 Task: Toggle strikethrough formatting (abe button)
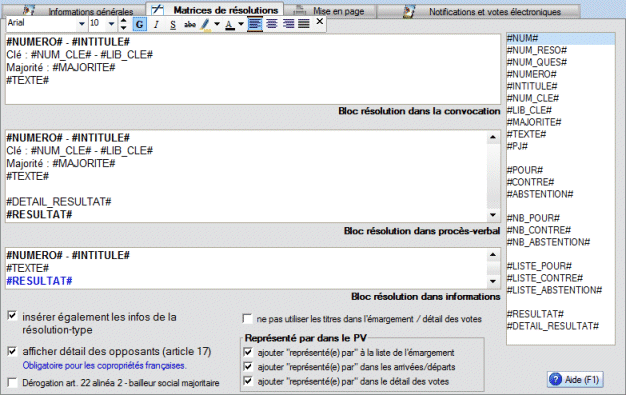pyautogui.click(x=189, y=24)
